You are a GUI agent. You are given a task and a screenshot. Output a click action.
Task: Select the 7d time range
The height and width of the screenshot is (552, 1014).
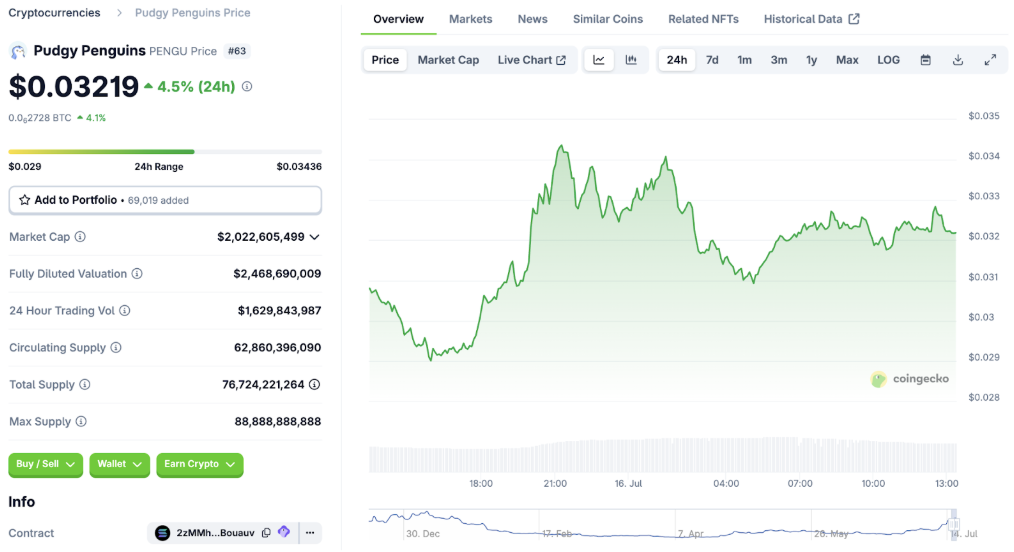click(712, 60)
